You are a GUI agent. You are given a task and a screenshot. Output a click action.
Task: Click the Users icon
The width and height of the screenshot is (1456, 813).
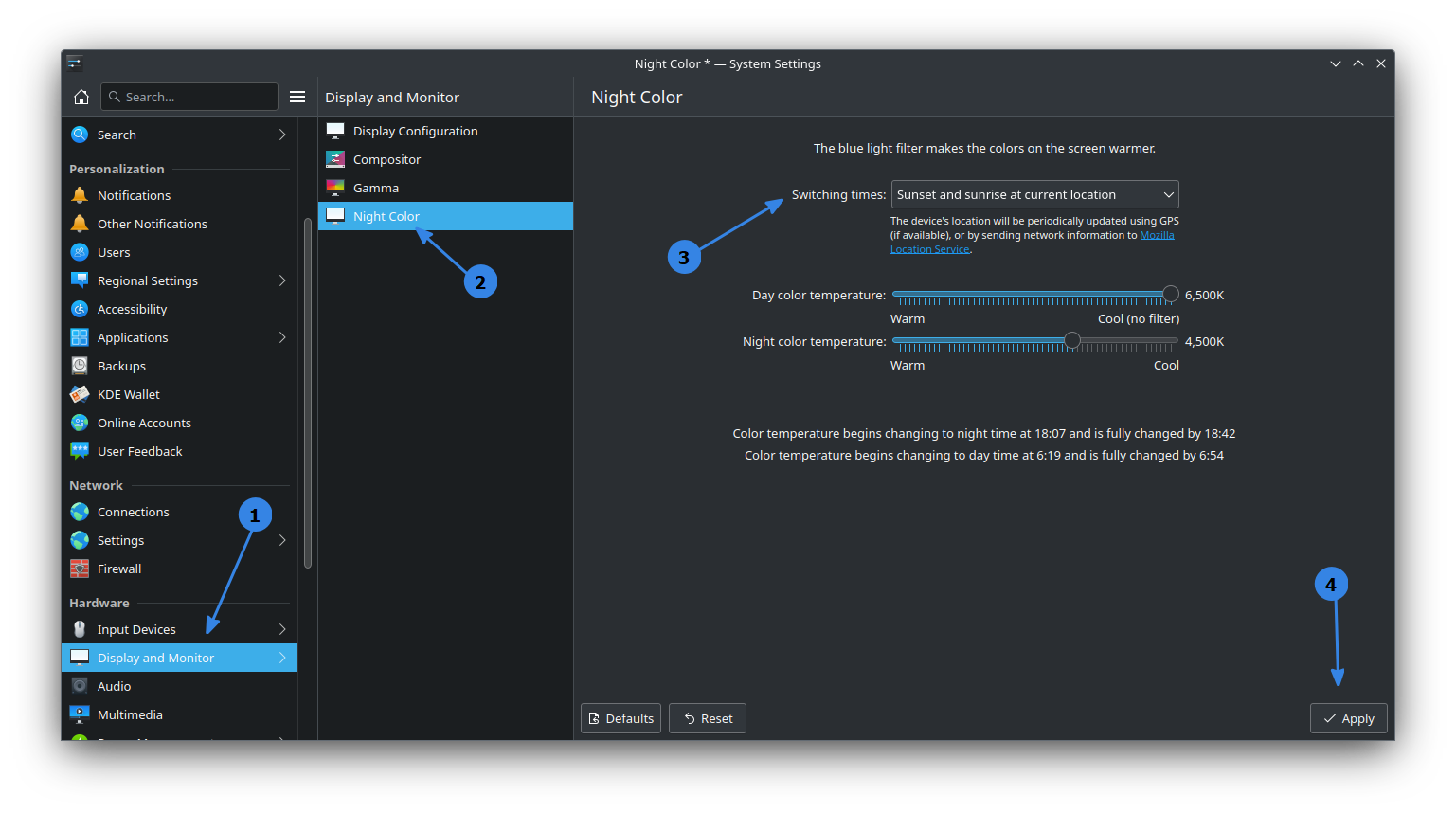coord(80,252)
